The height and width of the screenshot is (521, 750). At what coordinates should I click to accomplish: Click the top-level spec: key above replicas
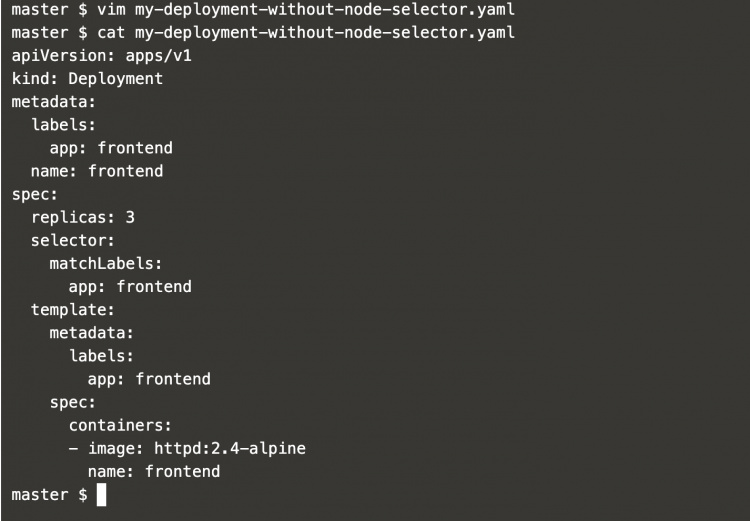(x=35, y=194)
